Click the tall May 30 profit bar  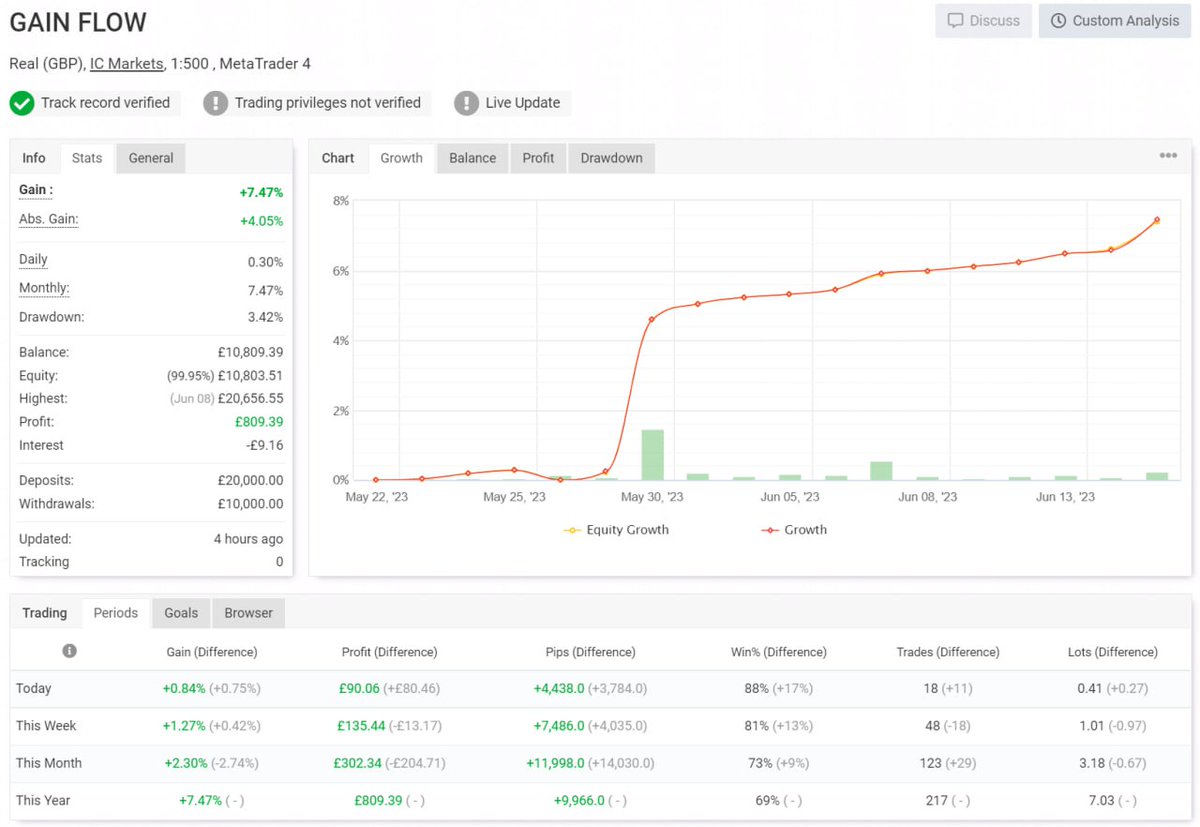point(652,455)
